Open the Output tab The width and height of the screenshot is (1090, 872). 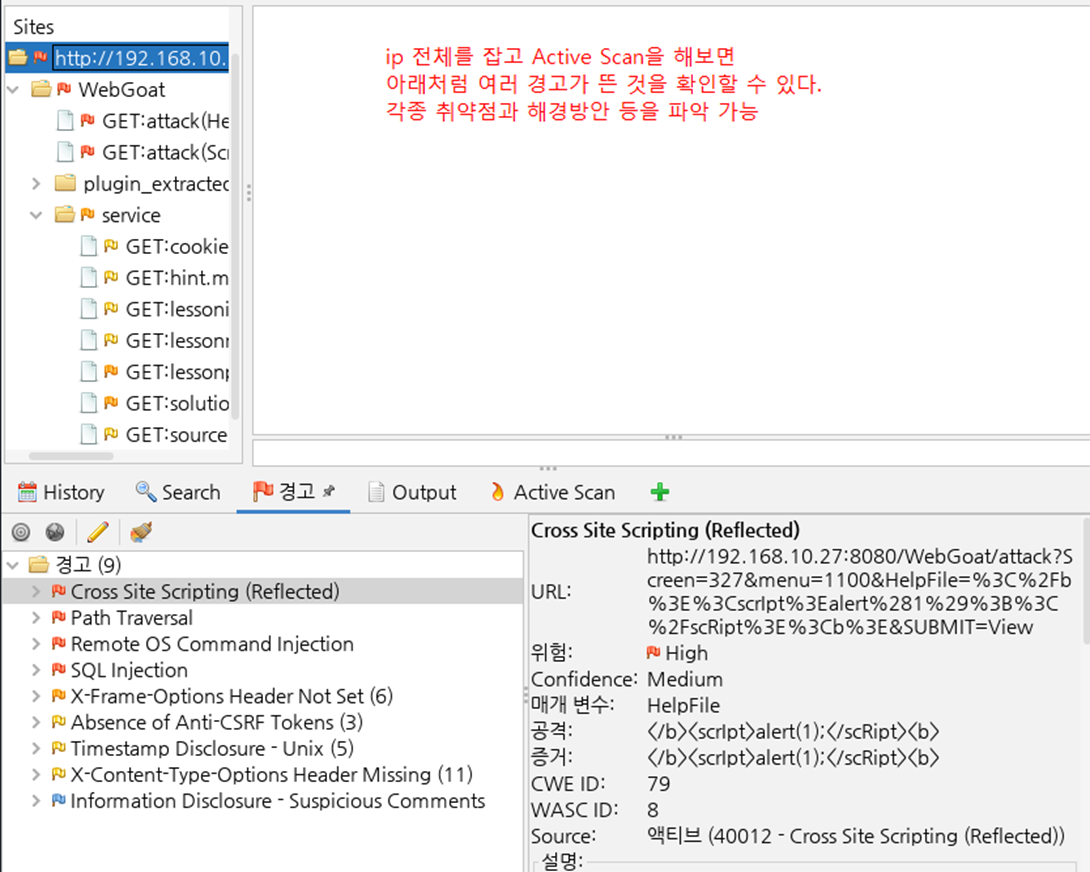click(412, 492)
